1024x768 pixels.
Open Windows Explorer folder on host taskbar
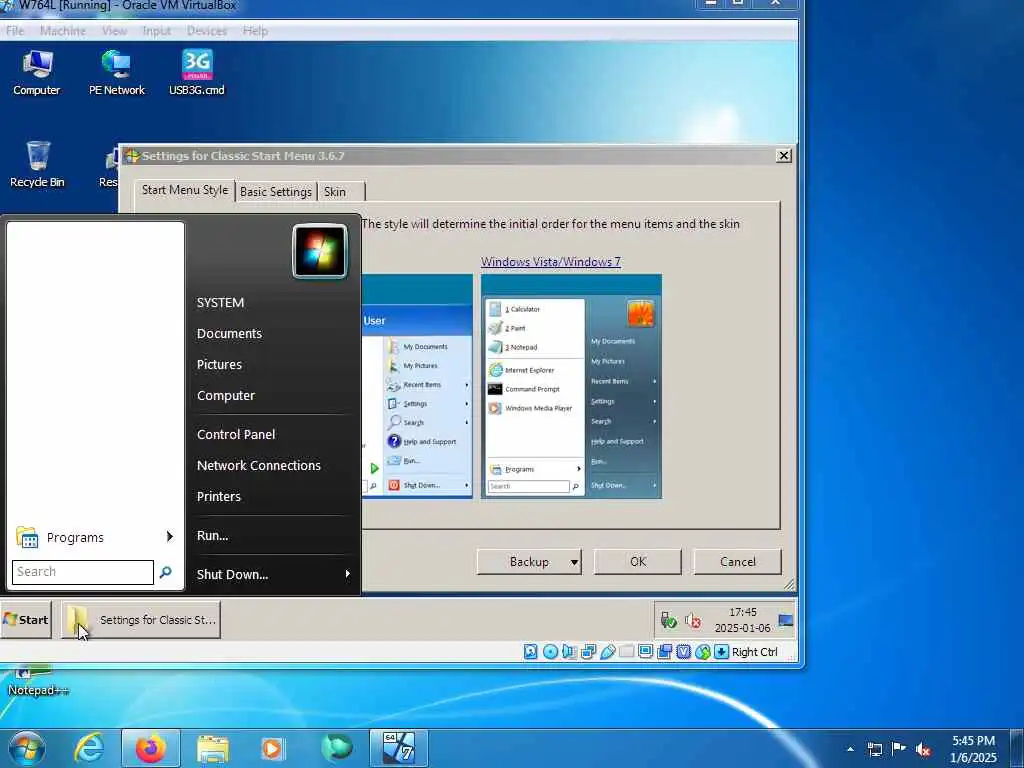coord(212,748)
